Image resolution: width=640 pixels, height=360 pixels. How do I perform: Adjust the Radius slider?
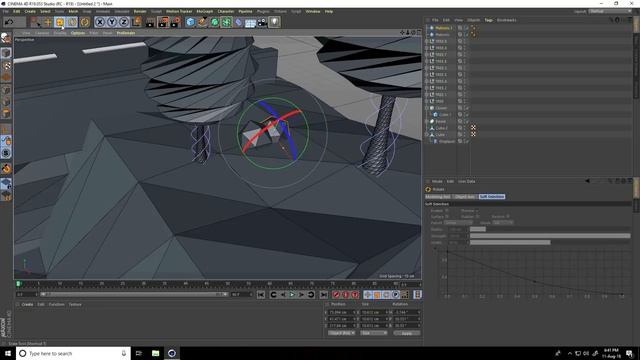coord(550,229)
